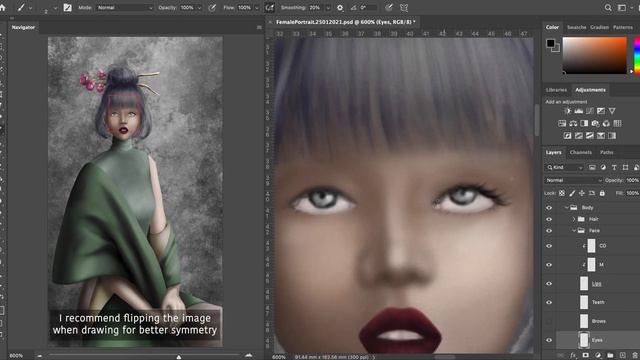Add a Black & White adjustment
The height and width of the screenshot is (360, 640).
tap(584, 123)
